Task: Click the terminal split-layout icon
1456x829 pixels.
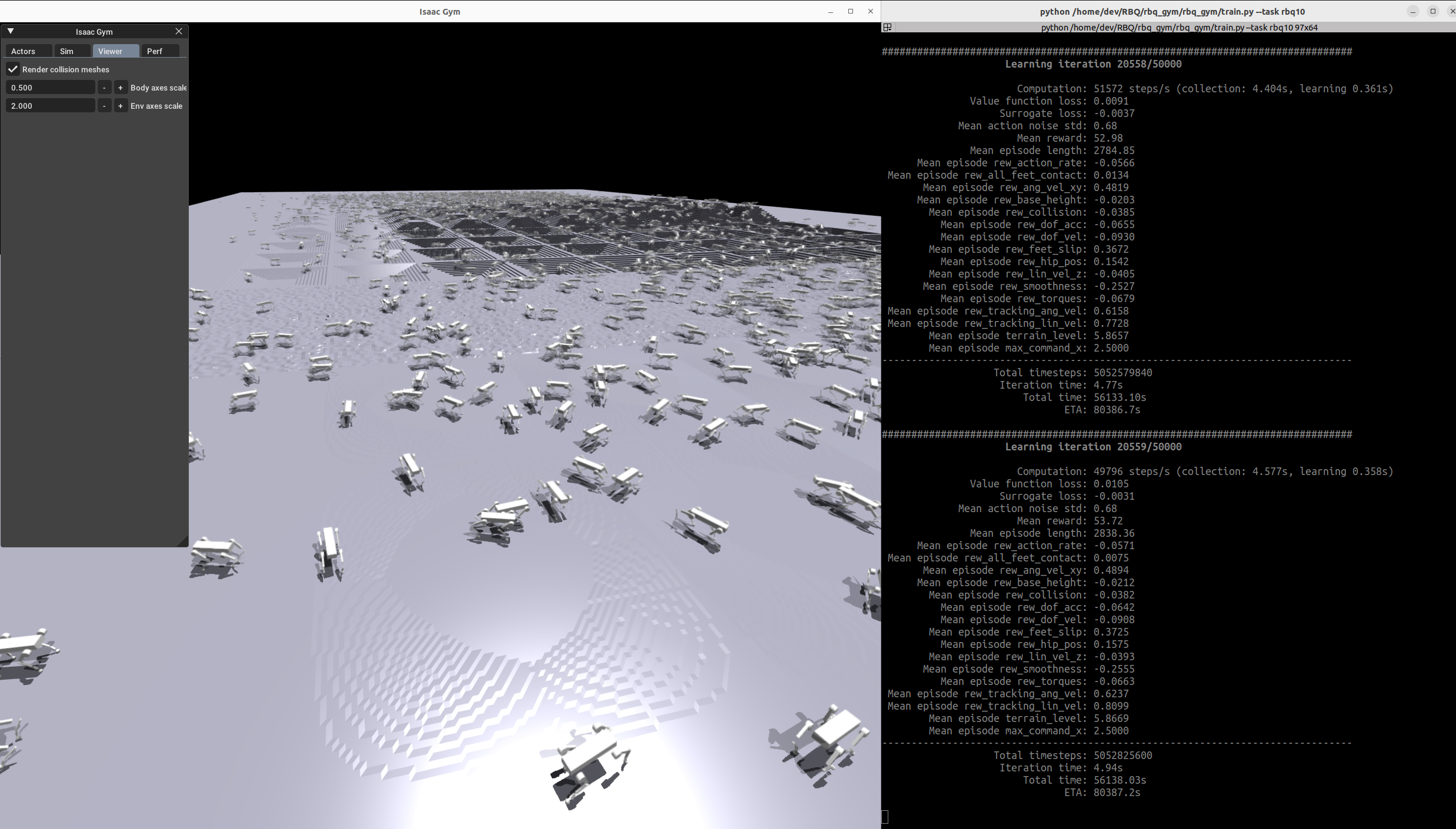Action: click(x=887, y=27)
